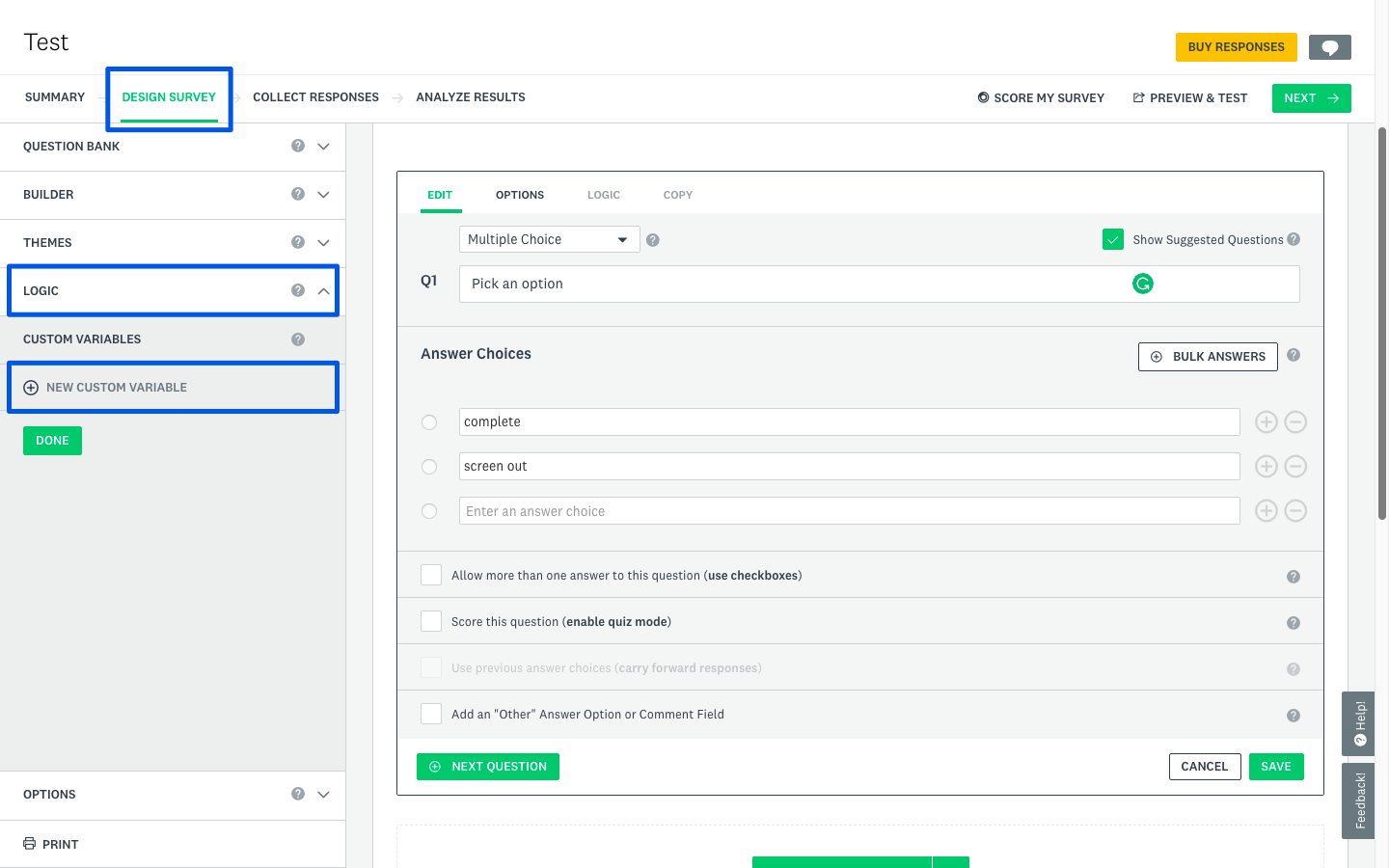Image resolution: width=1389 pixels, height=868 pixels.
Task: Open the Multiple Choice question type dropdown
Action: click(x=550, y=239)
